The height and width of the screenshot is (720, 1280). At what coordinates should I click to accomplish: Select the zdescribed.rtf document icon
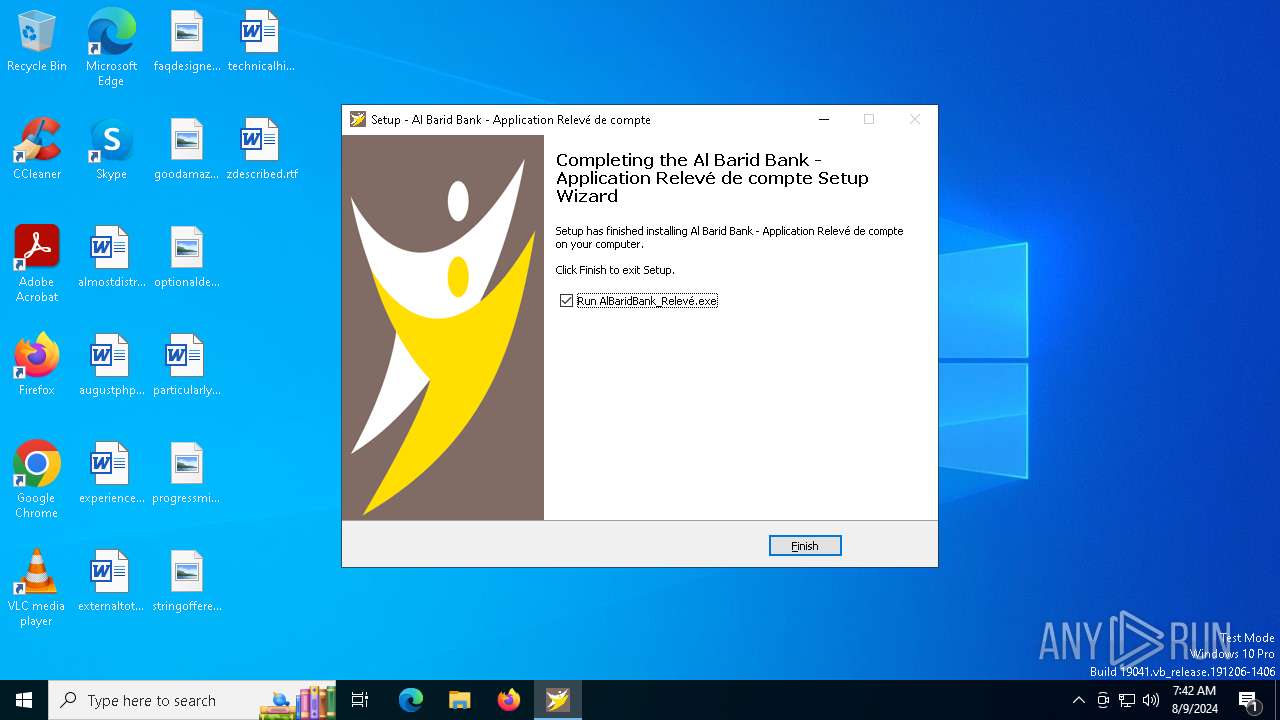pyautogui.click(x=261, y=150)
